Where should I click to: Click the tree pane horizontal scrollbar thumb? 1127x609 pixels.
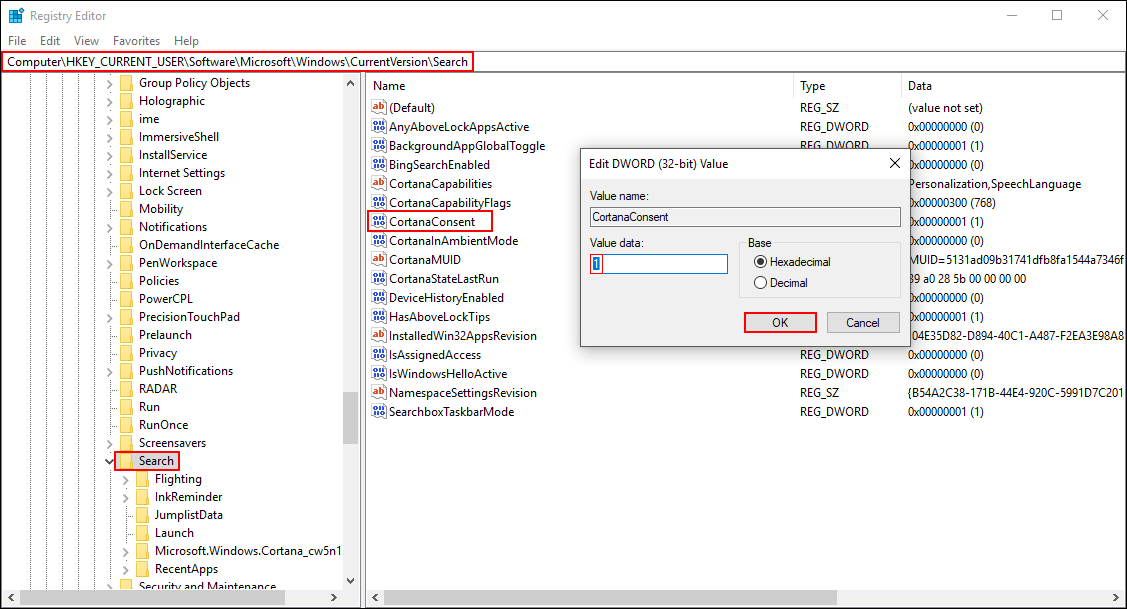click(152, 597)
